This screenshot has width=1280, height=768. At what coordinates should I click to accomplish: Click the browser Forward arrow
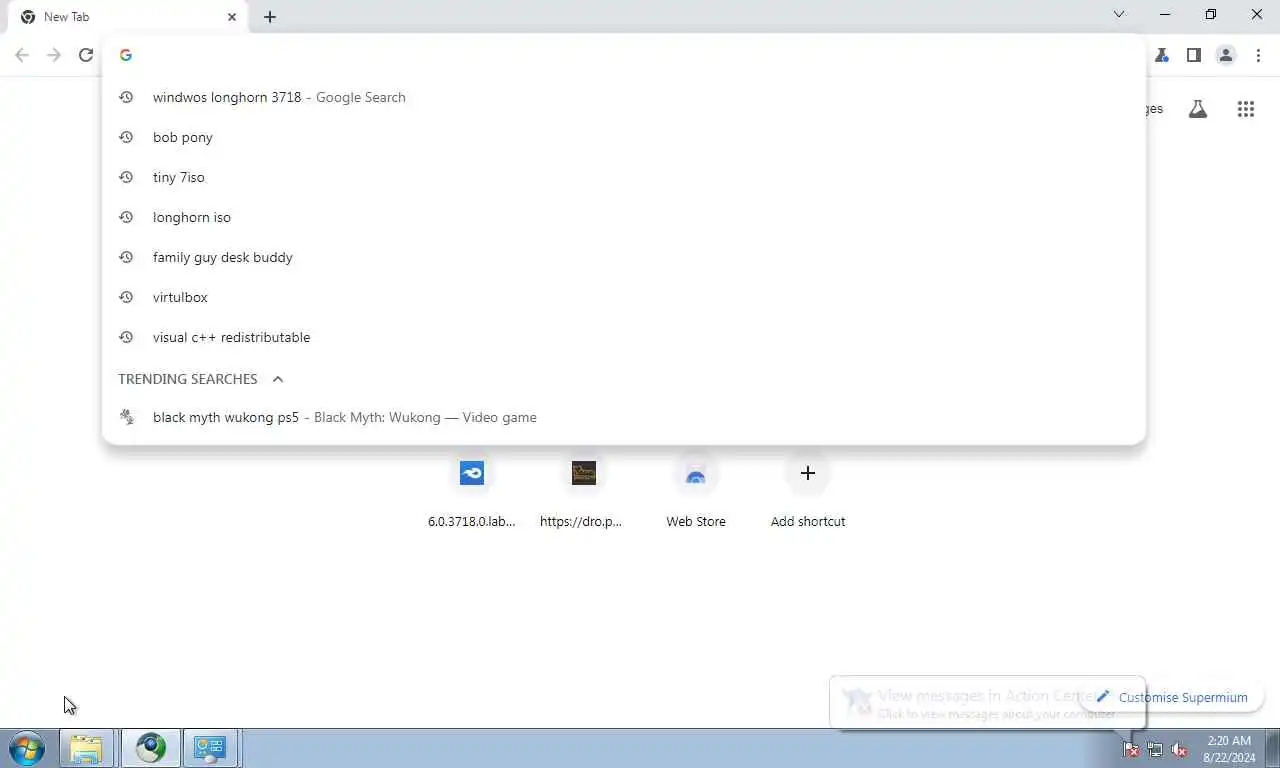pyautogui.click(x=54, y=55)
